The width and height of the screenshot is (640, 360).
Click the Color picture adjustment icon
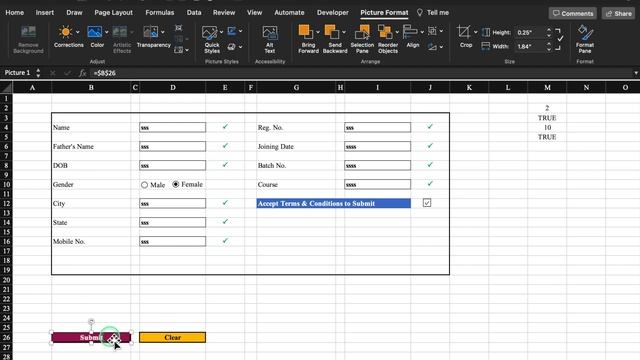click(95, 32)
